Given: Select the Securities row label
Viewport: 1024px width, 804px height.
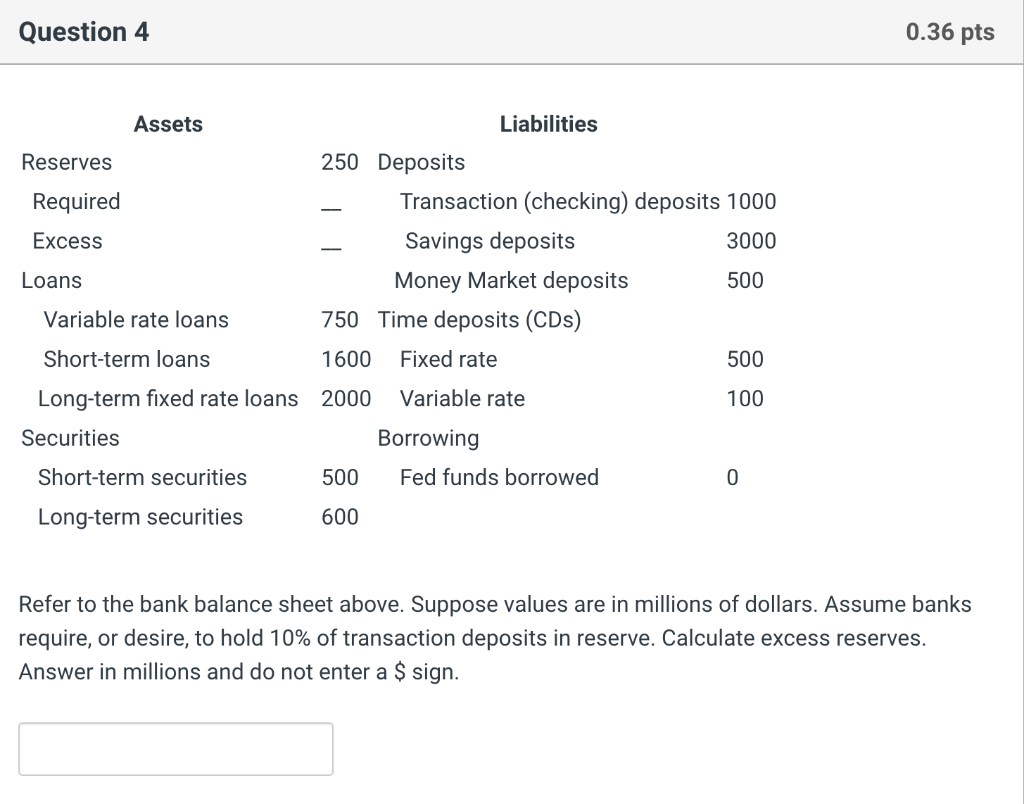Looking at the screenshot, I should click(x=69, y=438).
